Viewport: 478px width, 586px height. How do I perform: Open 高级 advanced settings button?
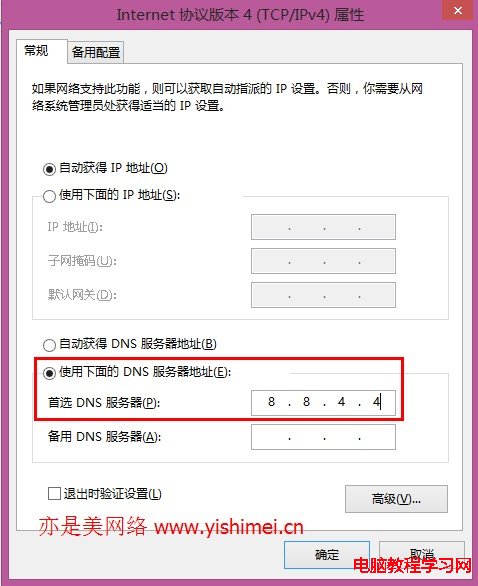click(x=396, y=499)
